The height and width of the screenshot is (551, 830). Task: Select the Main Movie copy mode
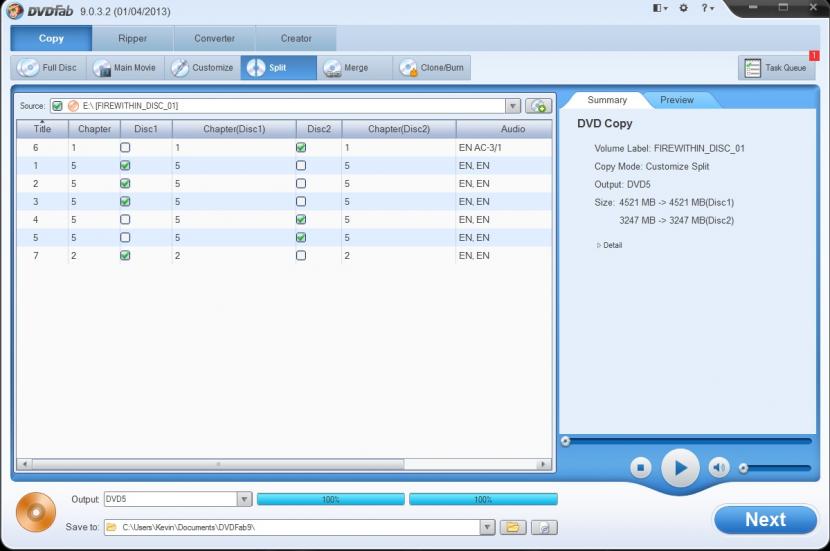[125, 68]
